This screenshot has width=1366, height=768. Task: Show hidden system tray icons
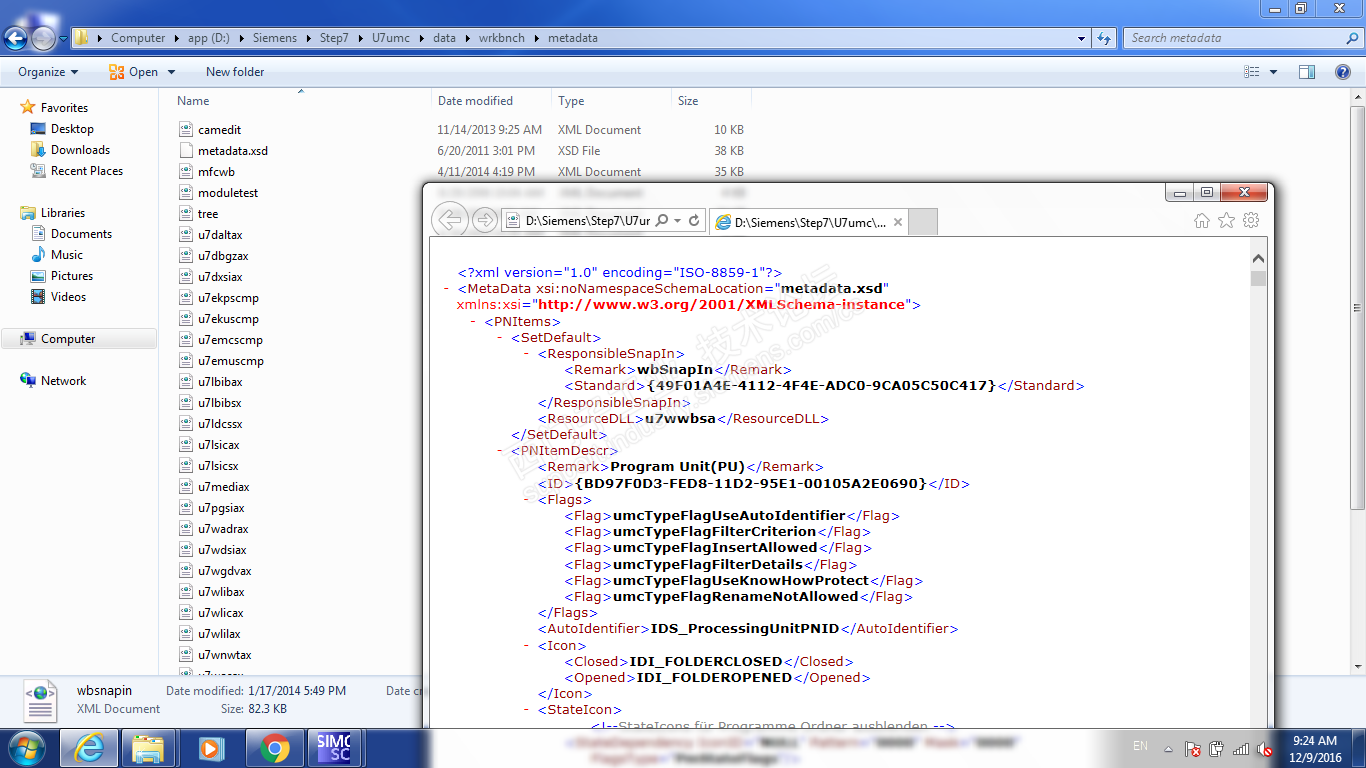coord(1168,748)
